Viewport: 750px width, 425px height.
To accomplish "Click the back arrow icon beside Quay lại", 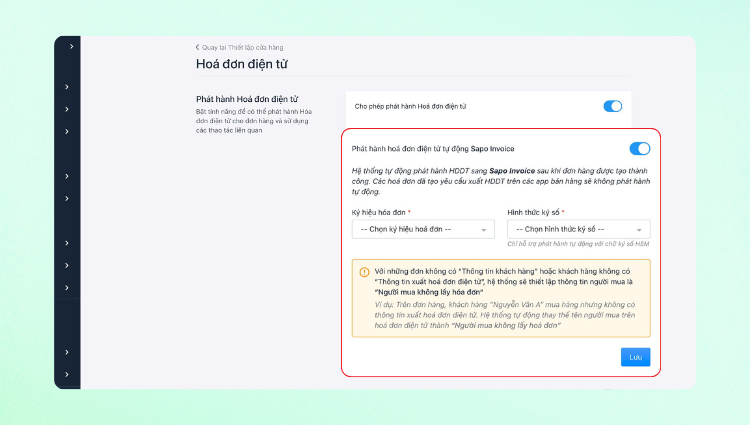I will (x=198, y=47).
